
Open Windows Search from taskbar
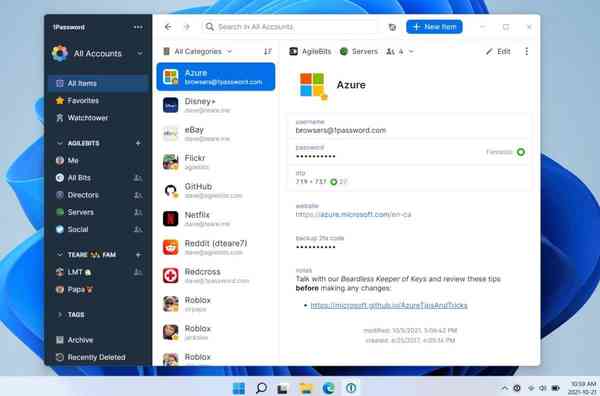point(261,388)
